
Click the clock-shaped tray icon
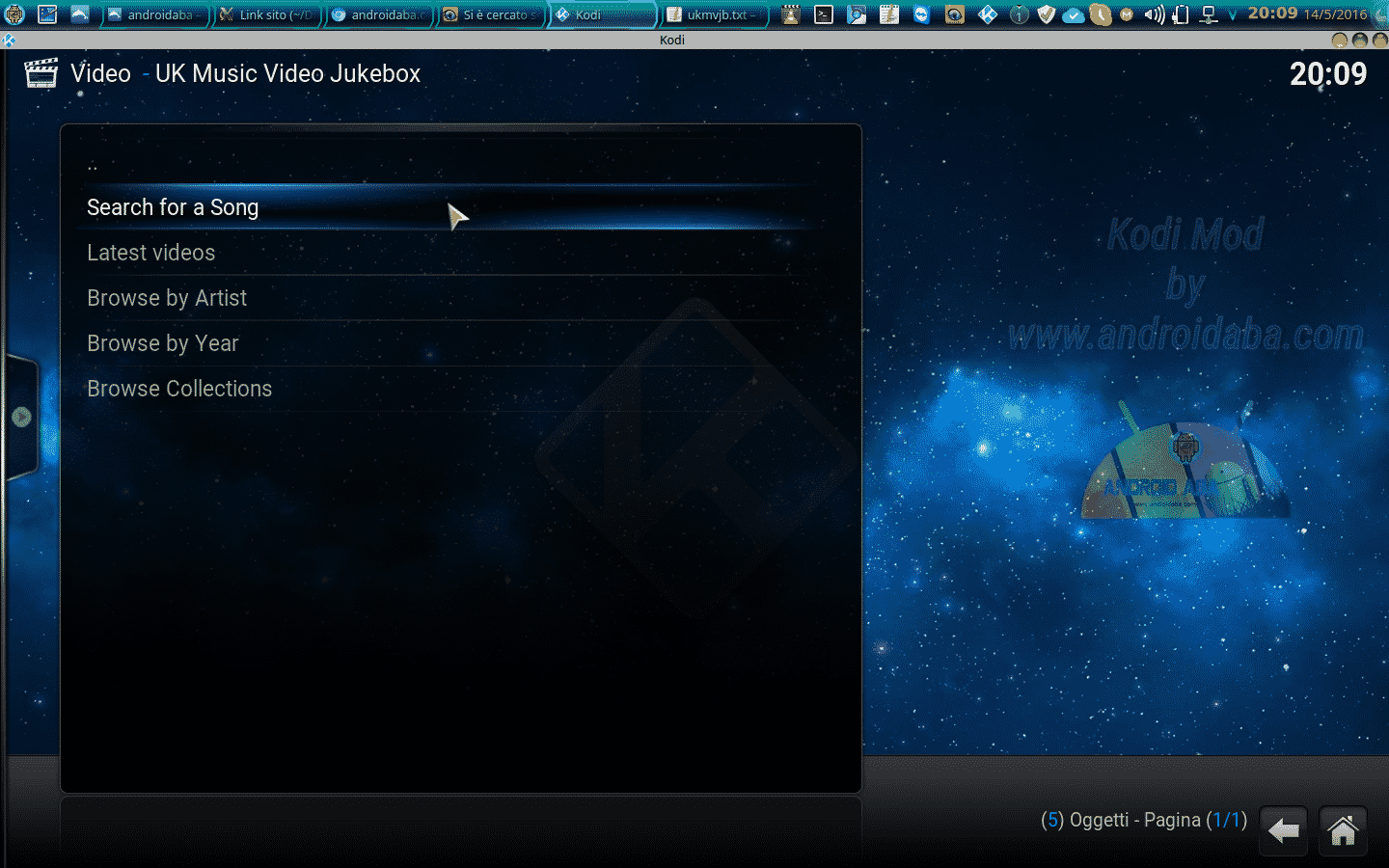pos(1100,14)
